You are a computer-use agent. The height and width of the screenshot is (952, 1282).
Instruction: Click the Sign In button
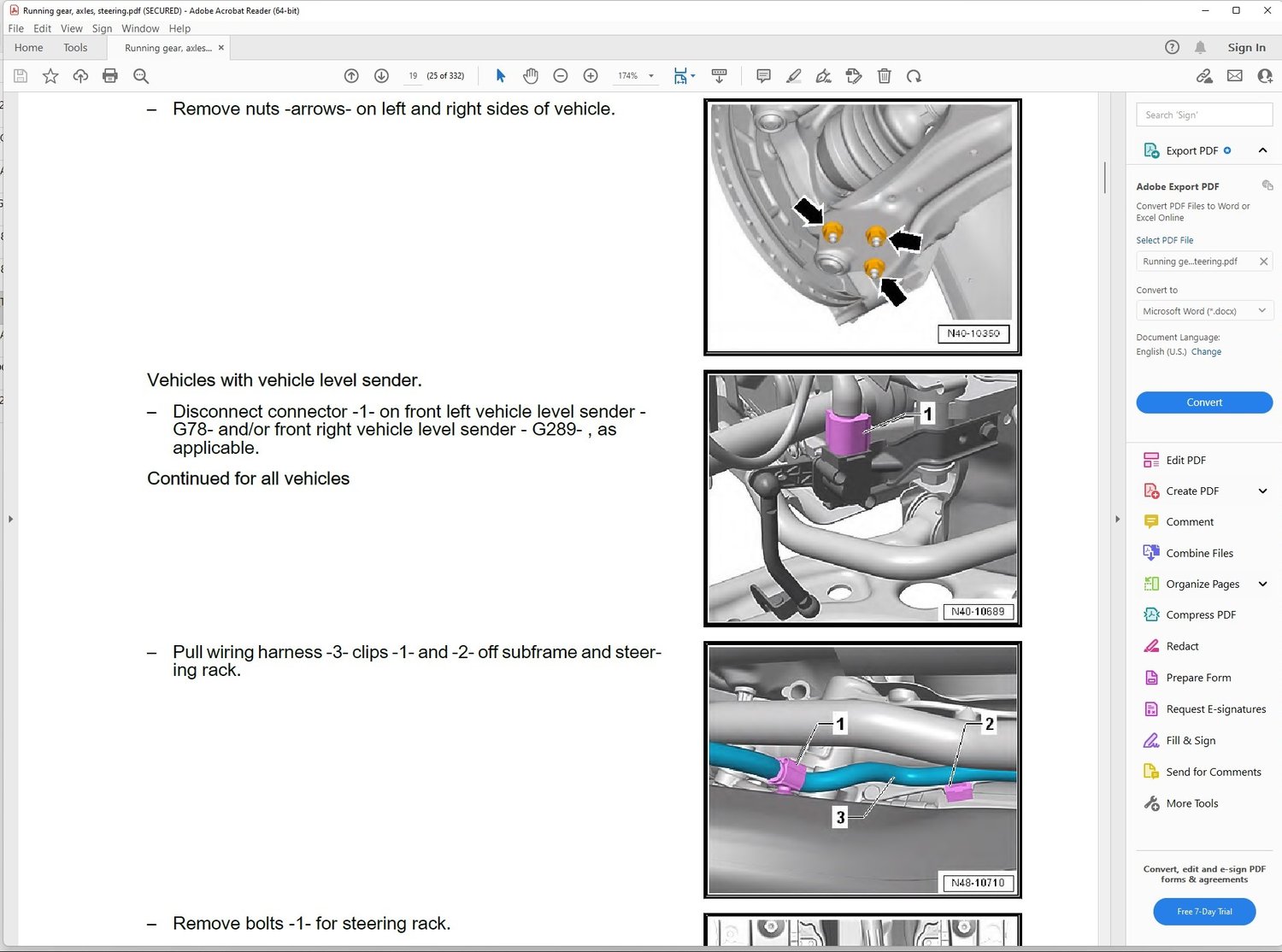[1246, 48]
